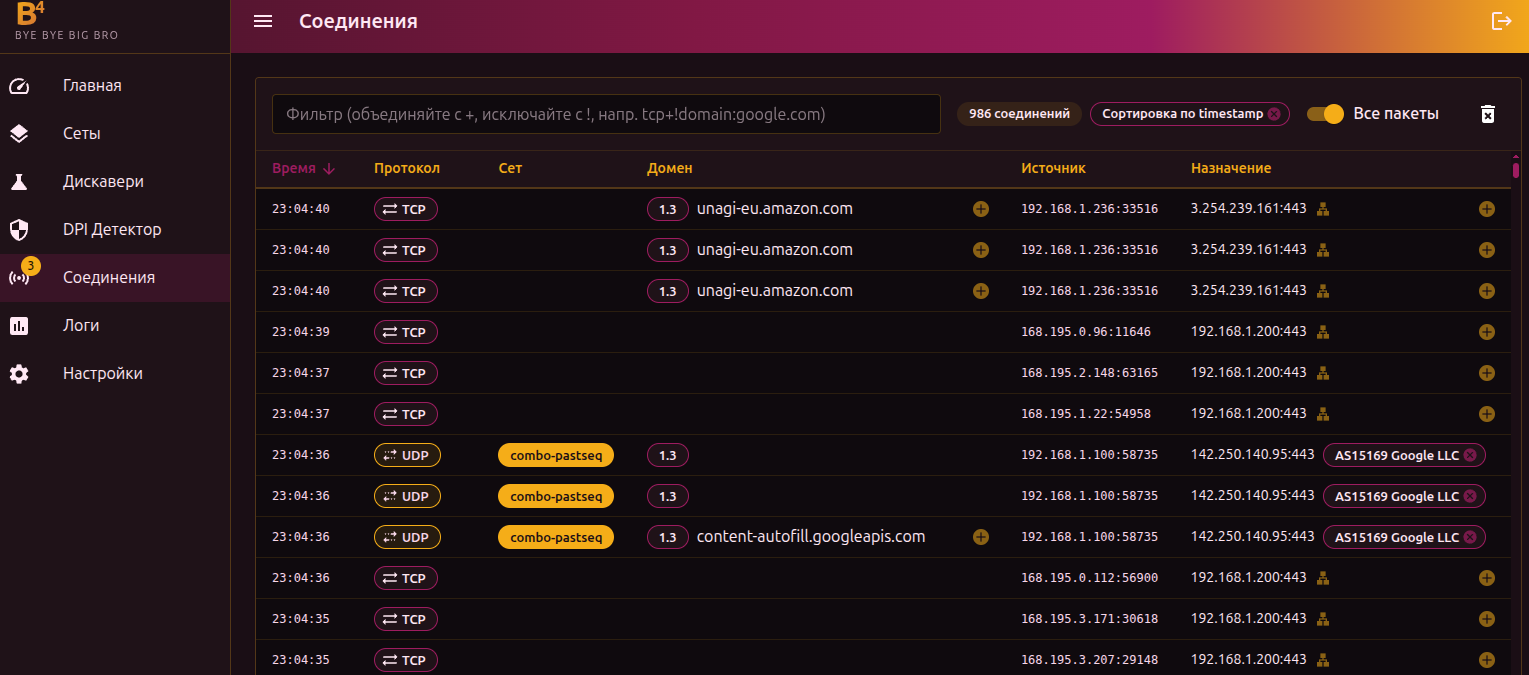
Task: Click plus icon next to content-autofill.googleapis.com
Action: click(981, 537)
